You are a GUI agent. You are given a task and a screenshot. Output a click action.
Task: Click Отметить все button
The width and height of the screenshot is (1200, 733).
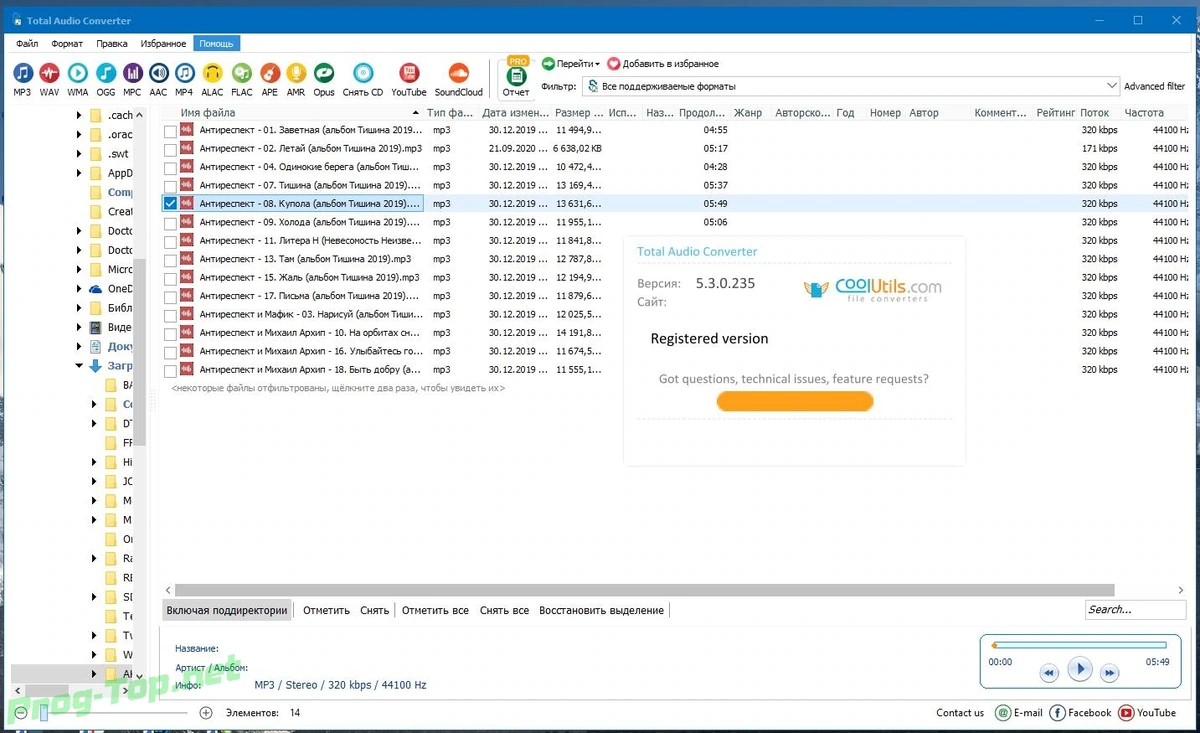pos(435,610)
